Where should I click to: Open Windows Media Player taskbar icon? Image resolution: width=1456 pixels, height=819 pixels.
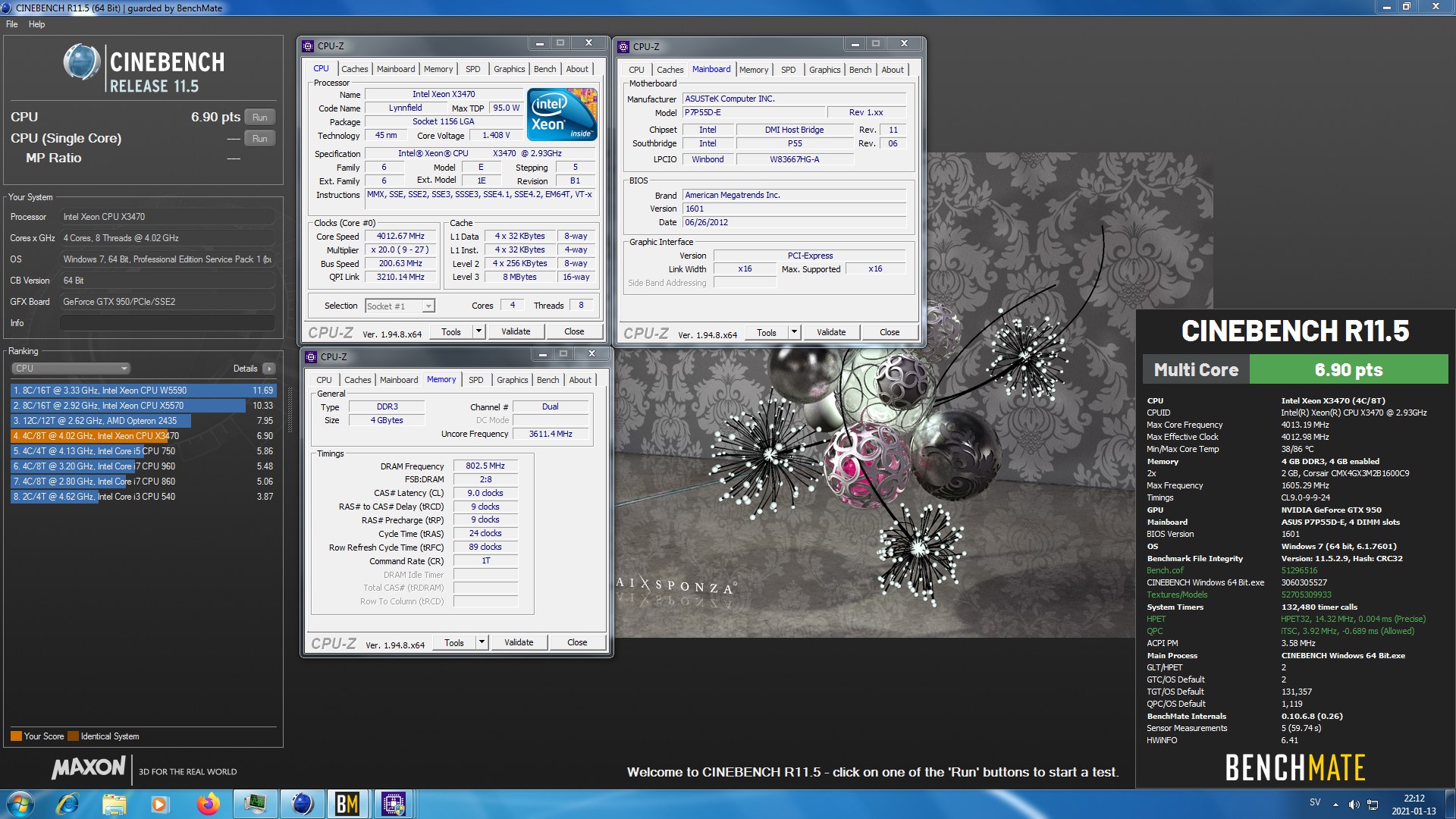(159, 804)
